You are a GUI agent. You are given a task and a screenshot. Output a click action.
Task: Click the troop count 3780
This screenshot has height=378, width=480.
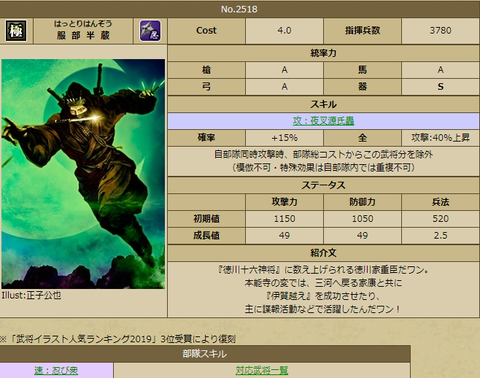(x=440, y=31)
